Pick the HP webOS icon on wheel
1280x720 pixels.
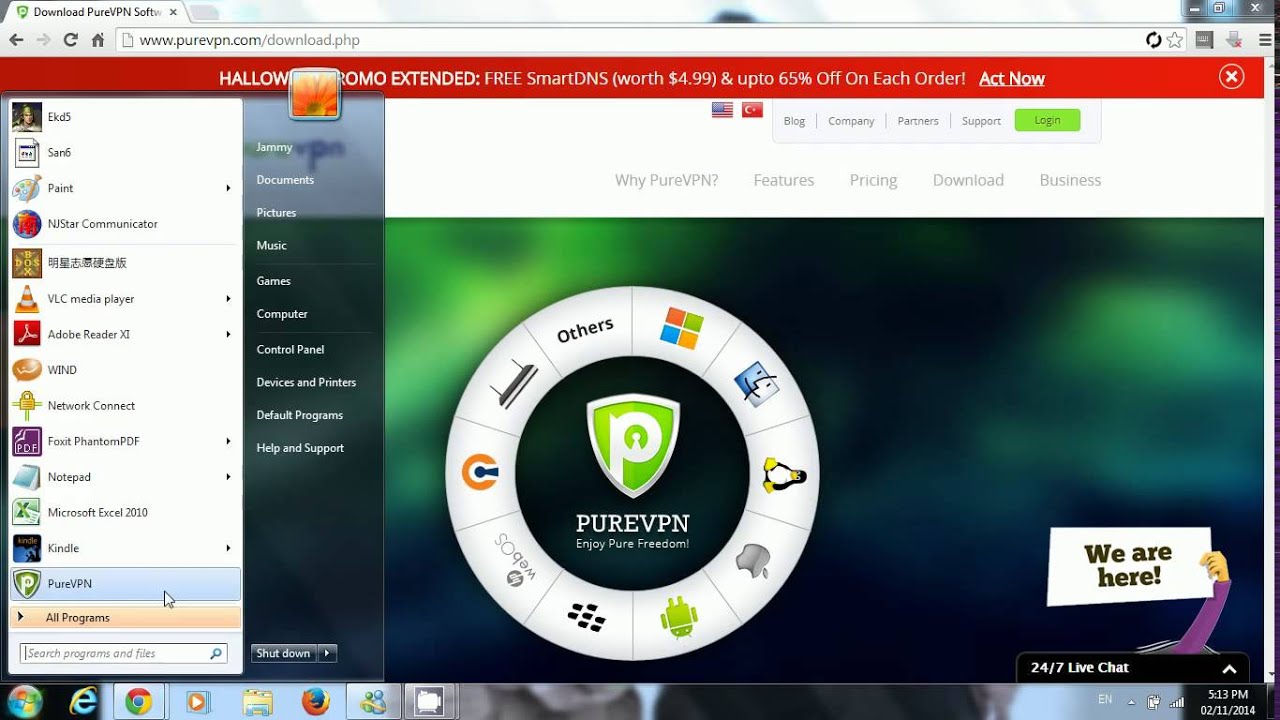coord(517,560)
